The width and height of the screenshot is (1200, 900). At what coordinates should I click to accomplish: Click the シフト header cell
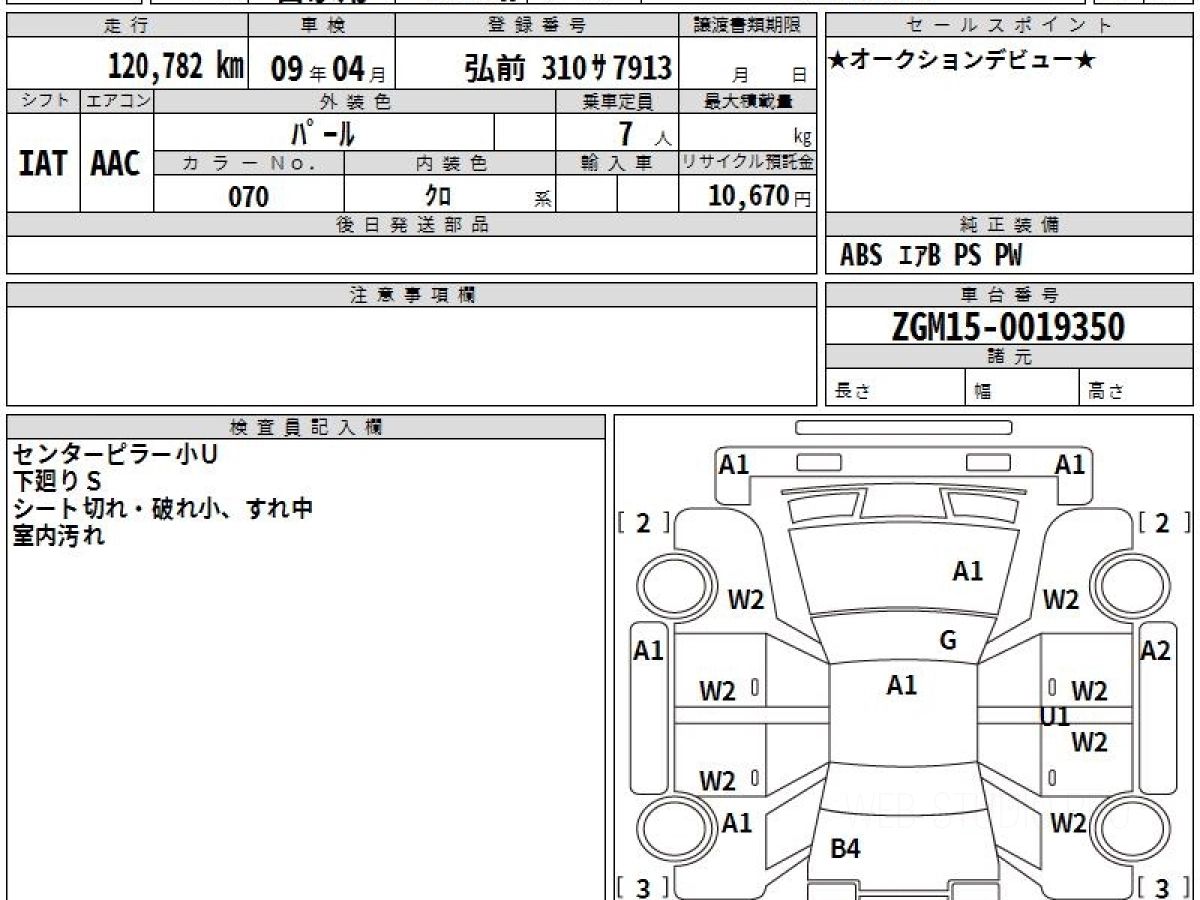tap(43, 101)
